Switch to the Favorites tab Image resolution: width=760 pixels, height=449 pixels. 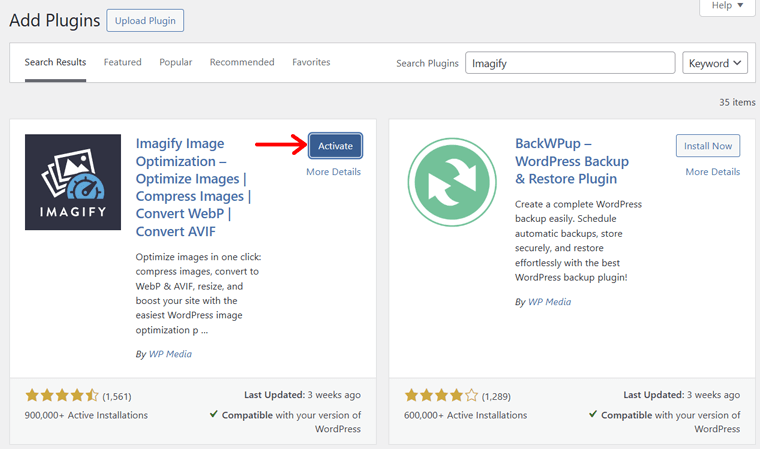[311, 62]
